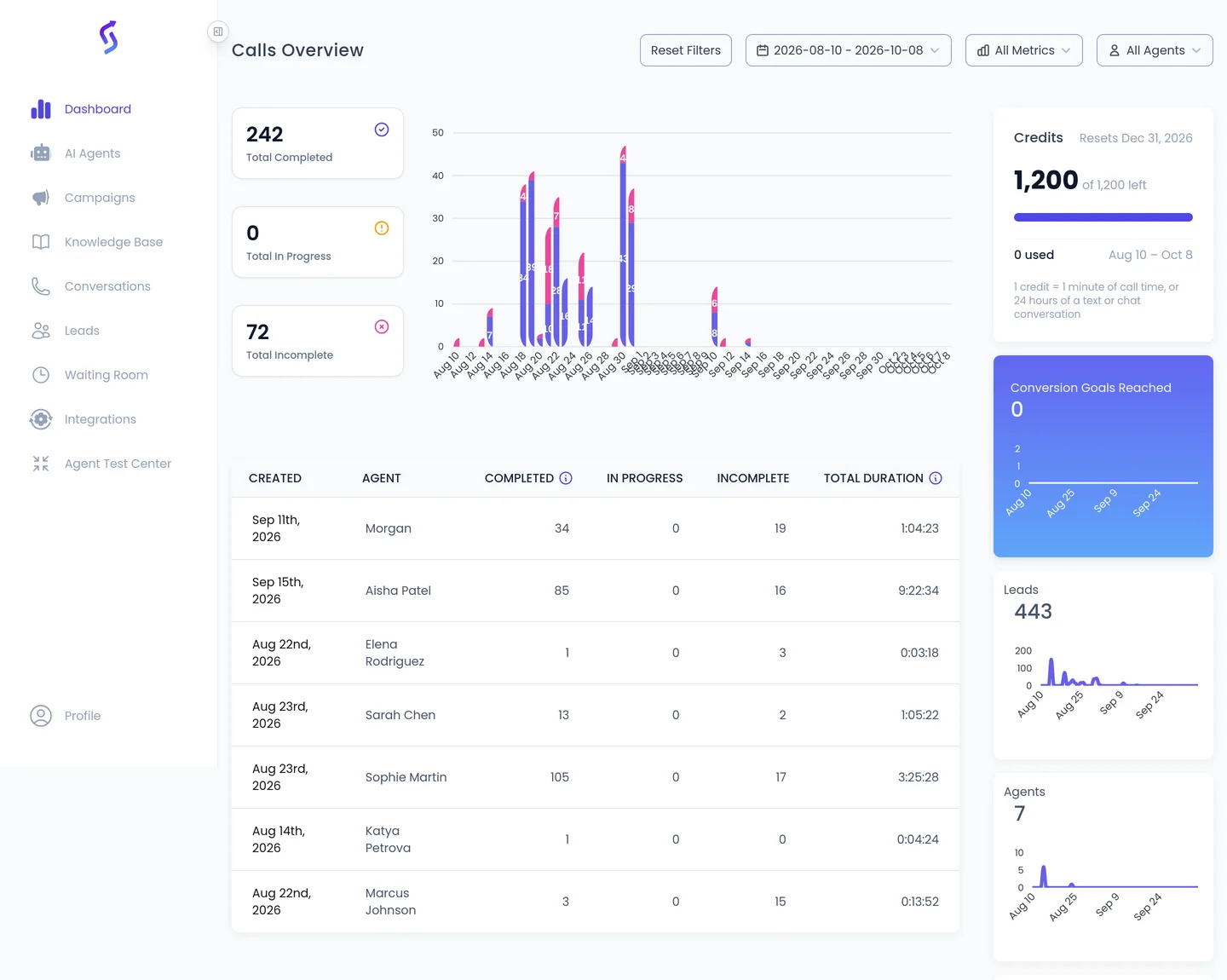Click the Total Duration info icon
Viewport: 1227px width, 980px height.
pos(936,478)
